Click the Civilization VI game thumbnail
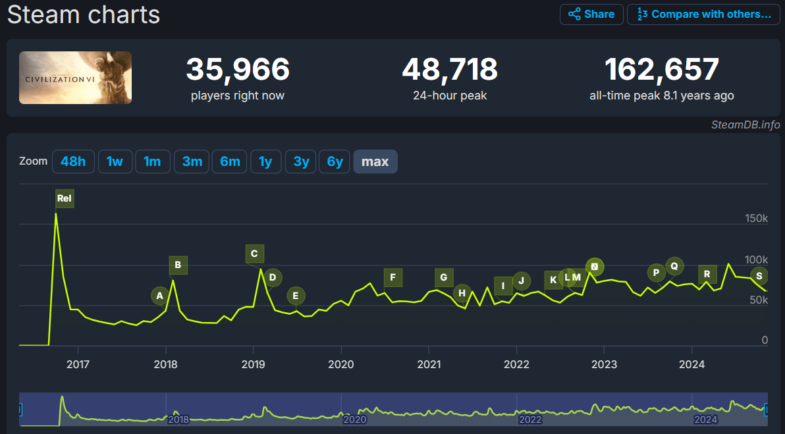This screenshot has height=434, width=785. coord(75,78)
